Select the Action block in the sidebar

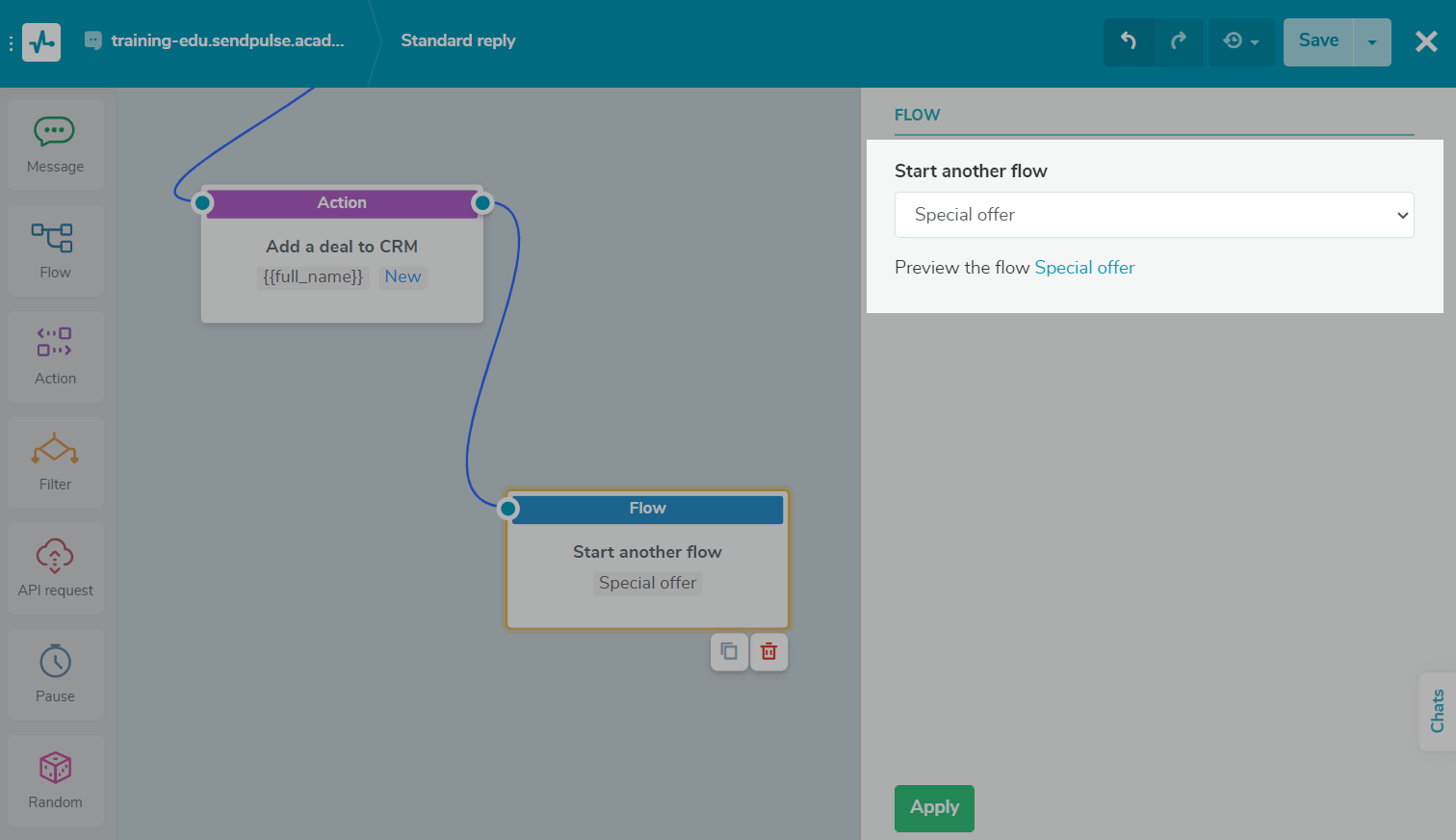[x=55, y=356]
